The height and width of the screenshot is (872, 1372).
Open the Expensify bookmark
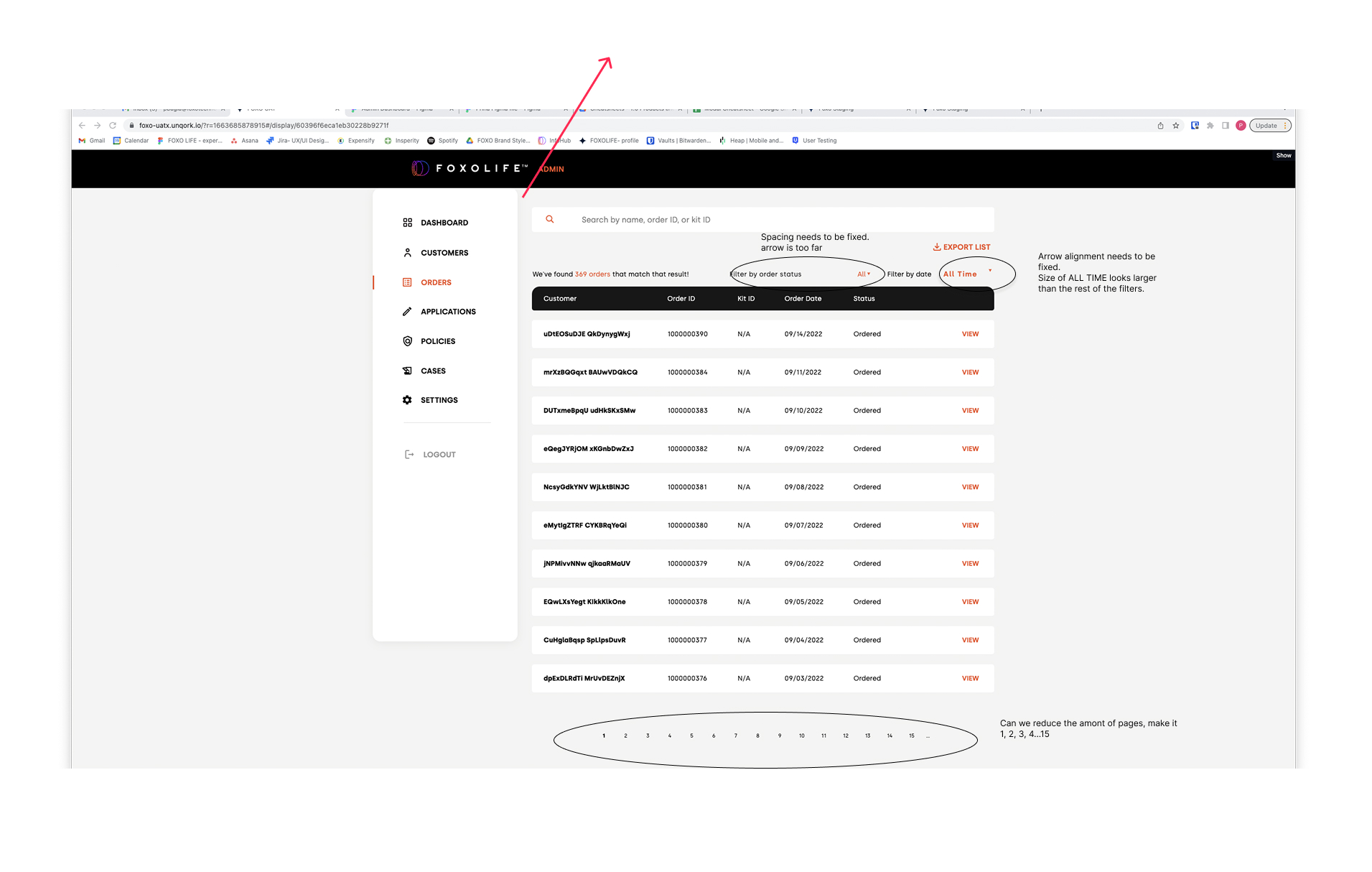(x=356, y=141)
